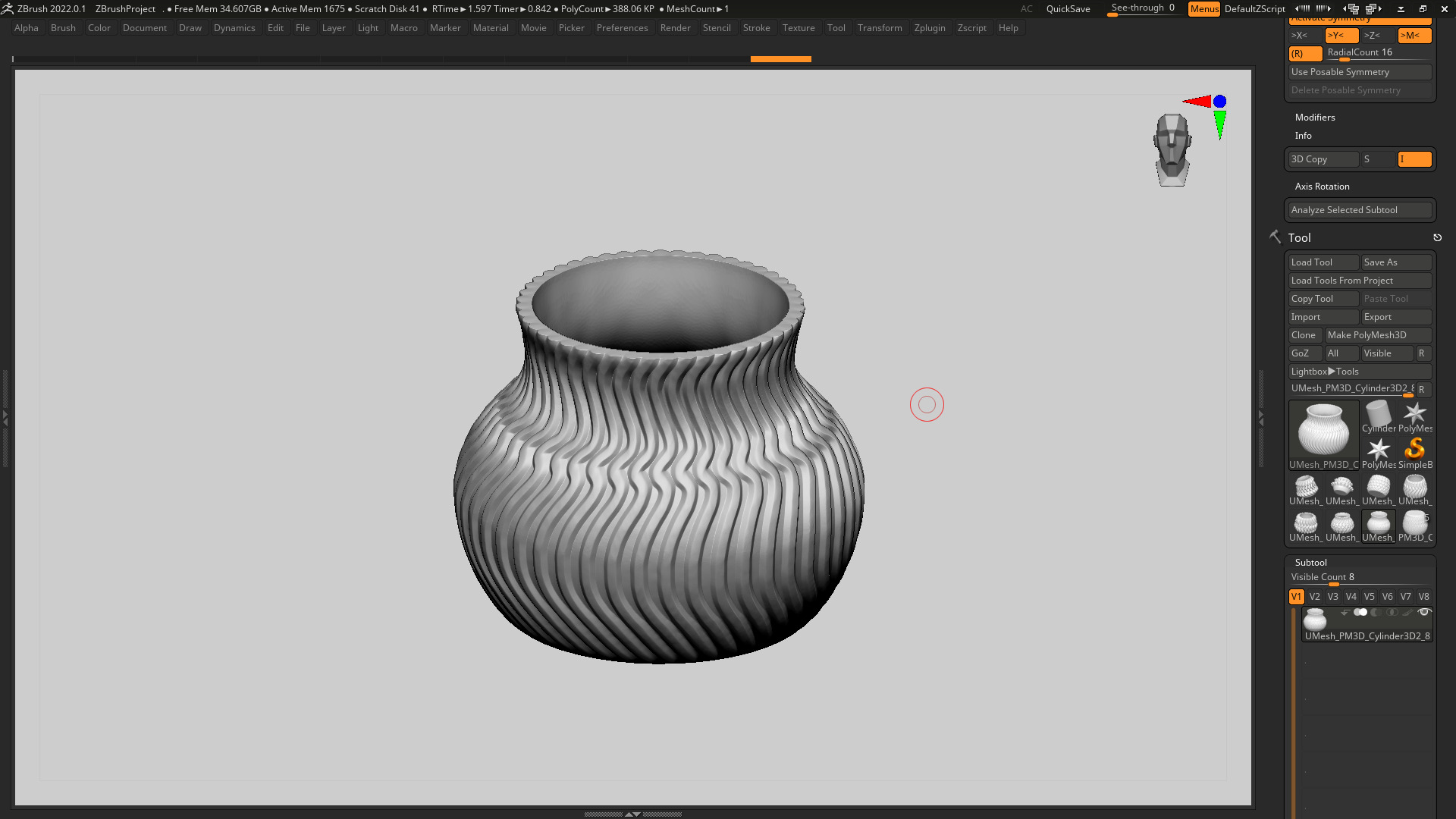Click the Make PolyMesh3D button

[1379, 335]
